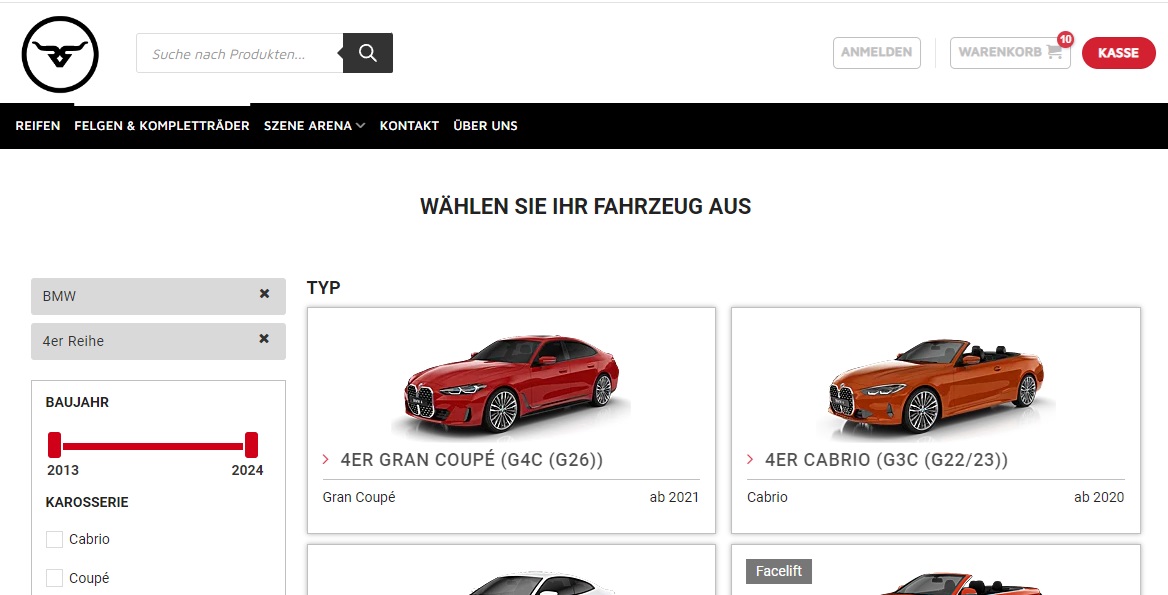Click the cart badge showing 10
The height and width of the screenshot is (595, 1168).
1065,39
